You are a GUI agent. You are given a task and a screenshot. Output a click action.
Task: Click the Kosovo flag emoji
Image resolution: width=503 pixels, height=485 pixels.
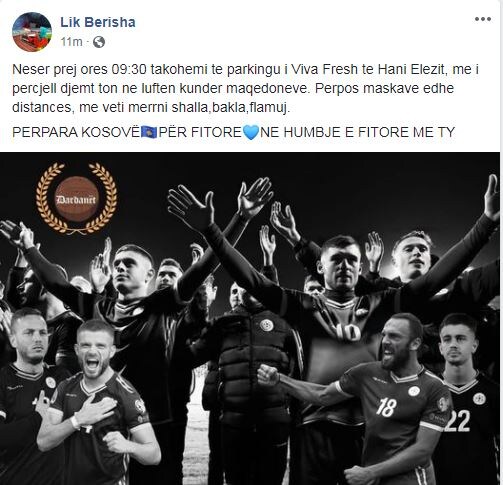coord(149,132)
